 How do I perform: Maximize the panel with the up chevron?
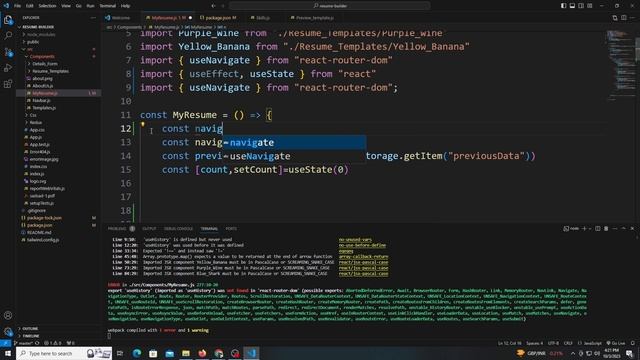[x=623, y=229]
